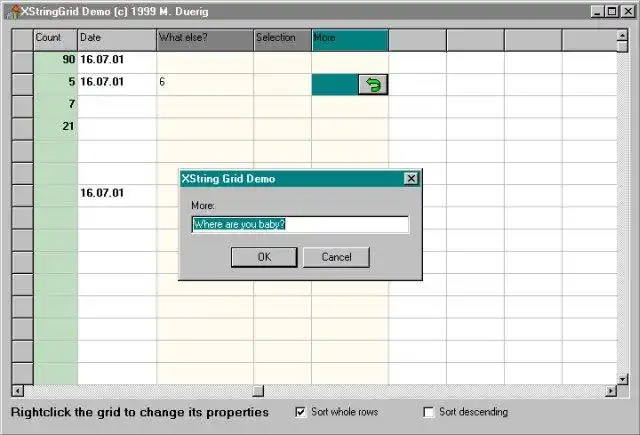
Task: Click the vertical scrollbar down arrow
Action: click(622, 379)
